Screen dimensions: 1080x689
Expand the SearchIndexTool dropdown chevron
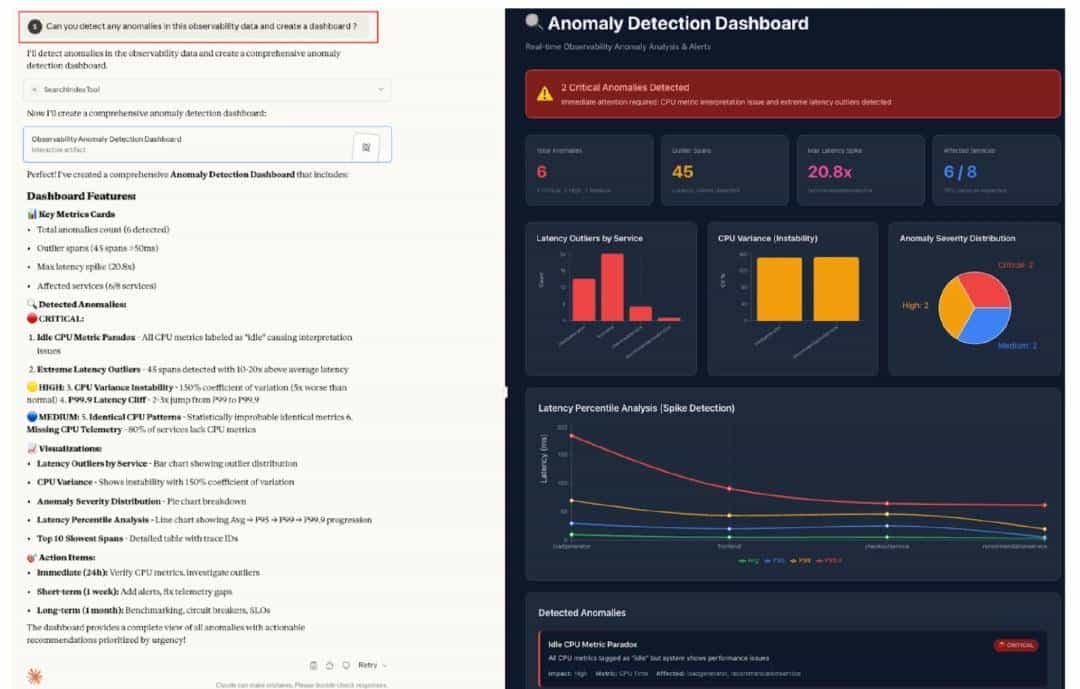pos(380,90)
